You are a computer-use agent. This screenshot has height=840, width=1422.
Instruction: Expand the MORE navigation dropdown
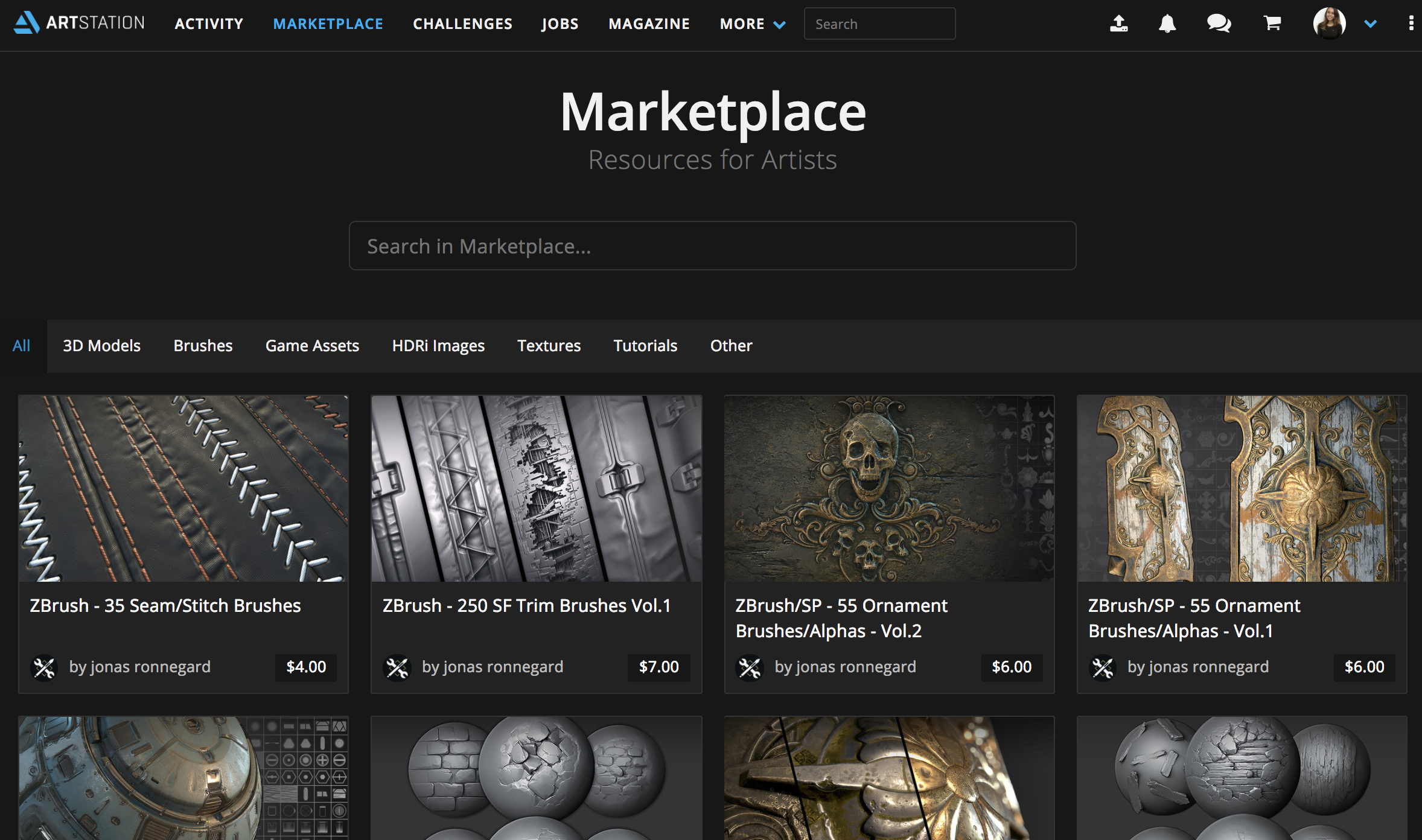(752, 24)
